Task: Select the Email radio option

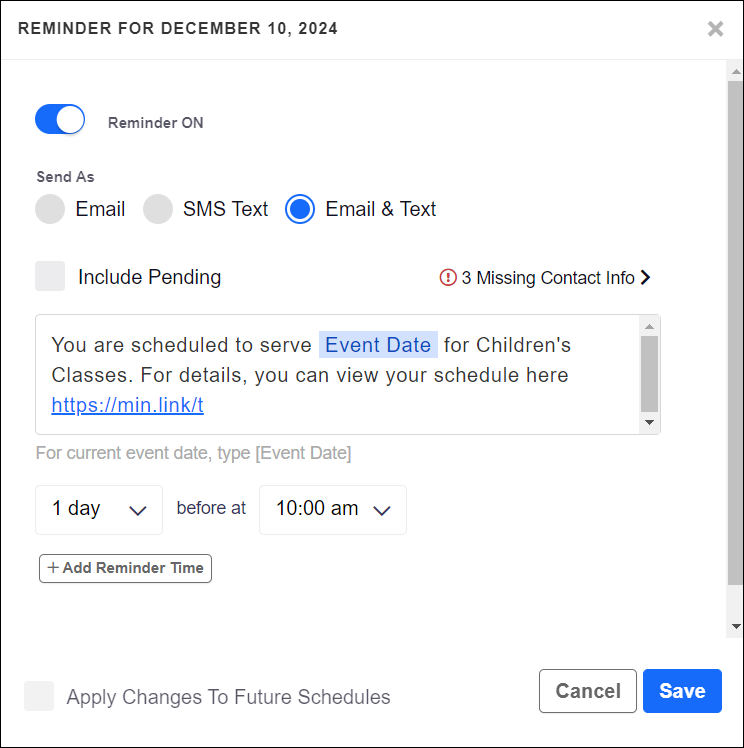Action: coord(50,209)
